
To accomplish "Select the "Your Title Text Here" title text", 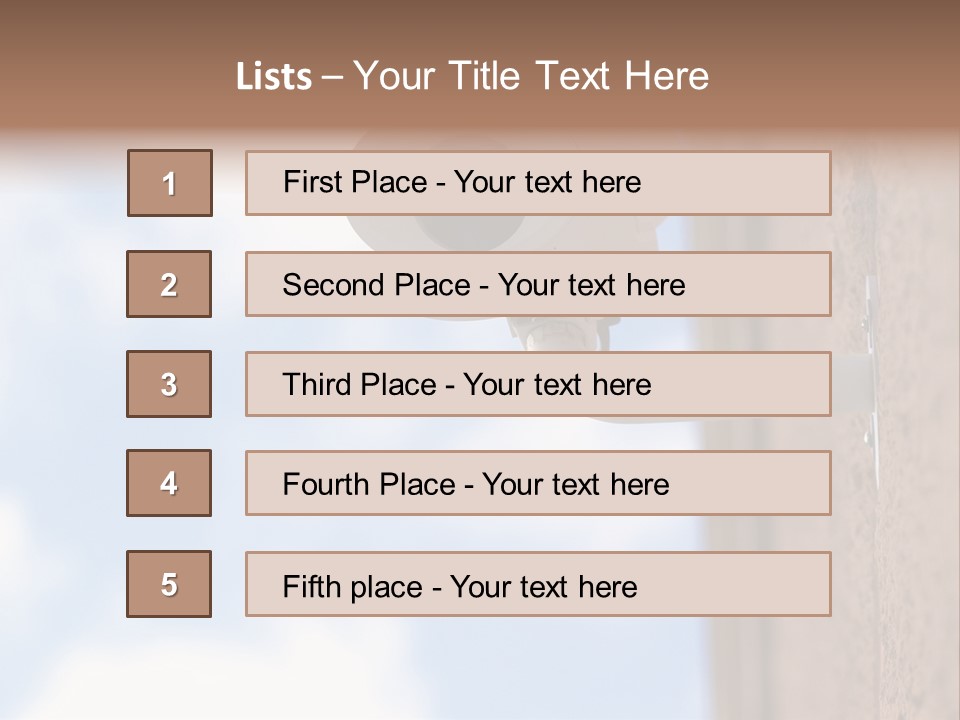I will pos(531,76).
